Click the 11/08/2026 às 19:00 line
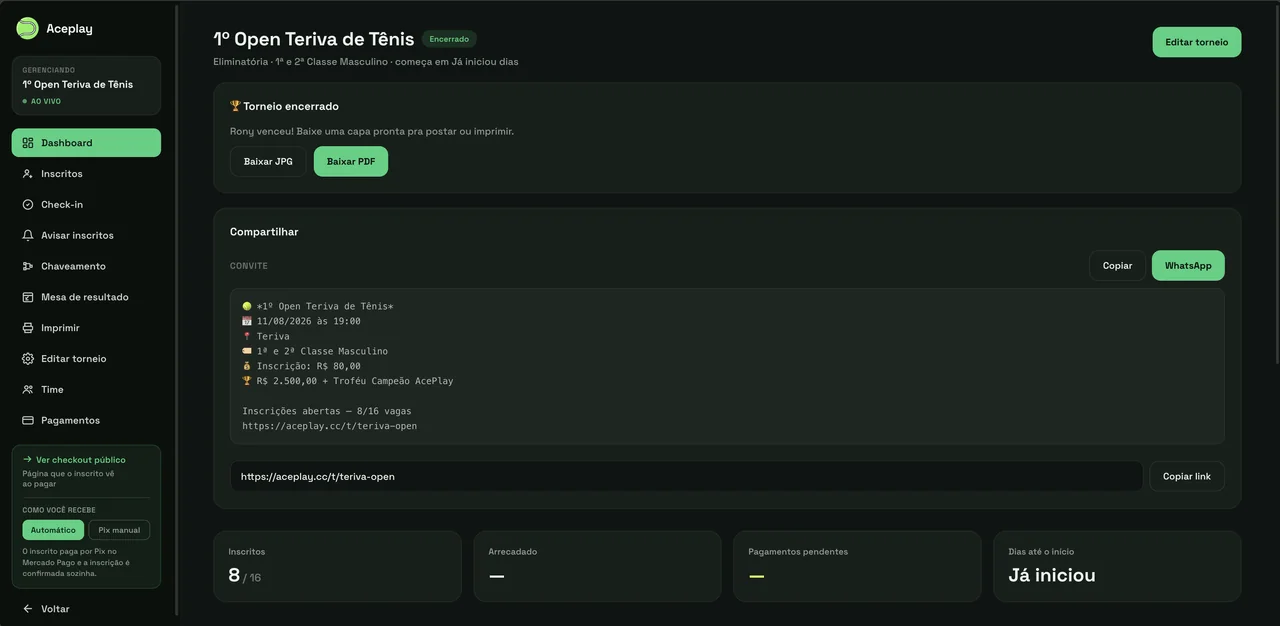 [x=301, y=321]
